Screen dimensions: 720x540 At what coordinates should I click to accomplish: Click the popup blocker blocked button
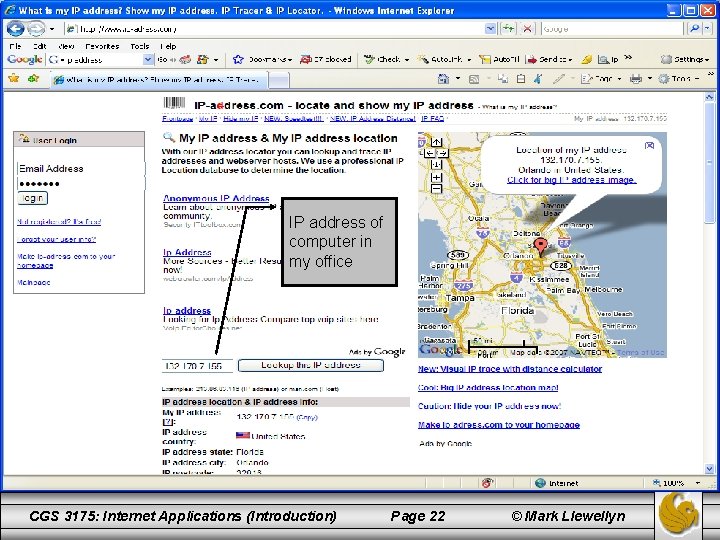tap(326, 59)
